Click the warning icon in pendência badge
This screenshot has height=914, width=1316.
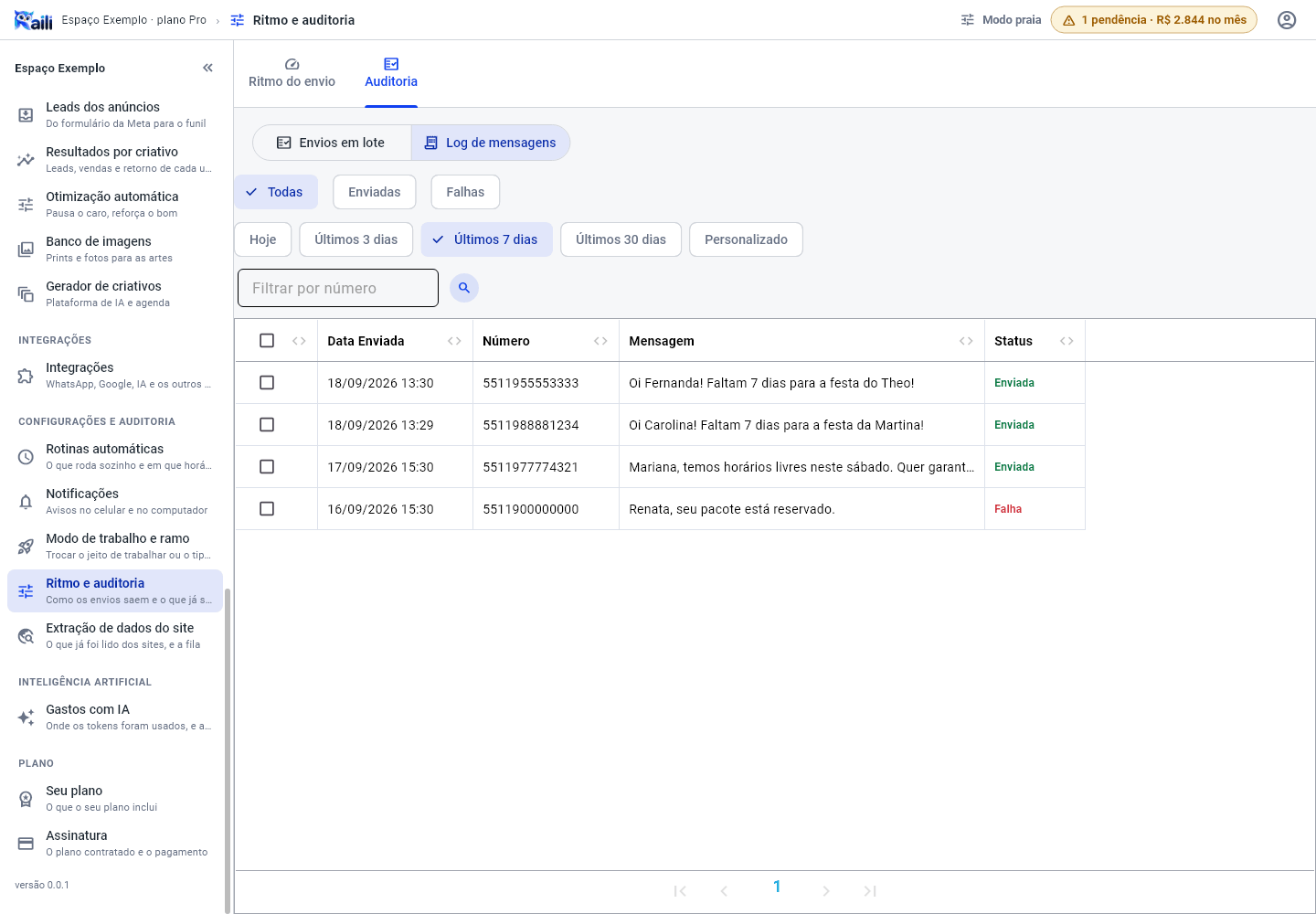point(1068,20)
